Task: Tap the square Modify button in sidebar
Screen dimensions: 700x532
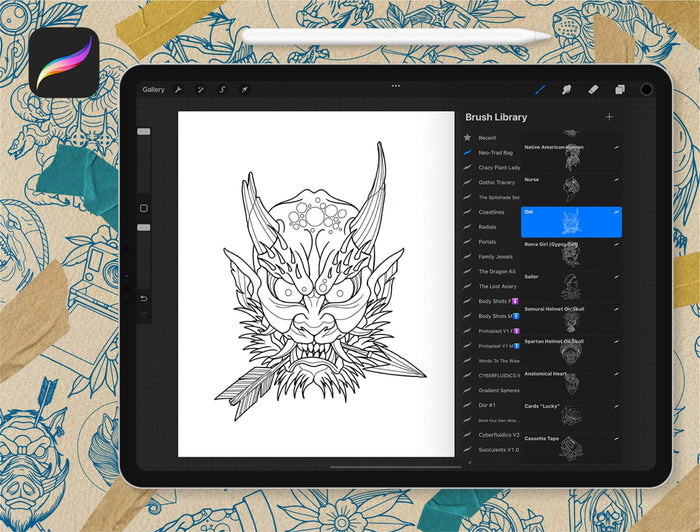Action: coord(143,208)
